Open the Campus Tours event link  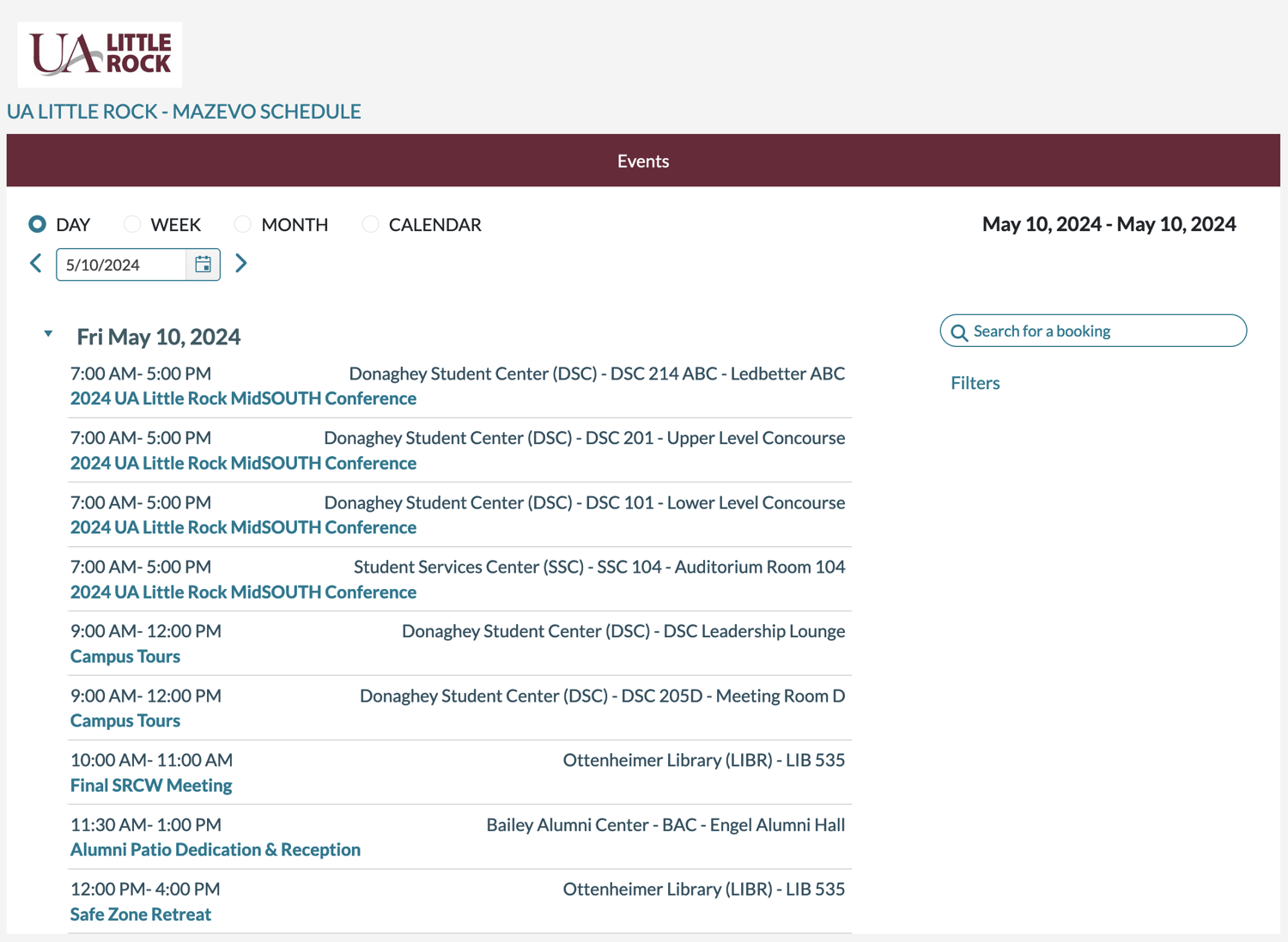pyautogui.click(x=125, y=656)
